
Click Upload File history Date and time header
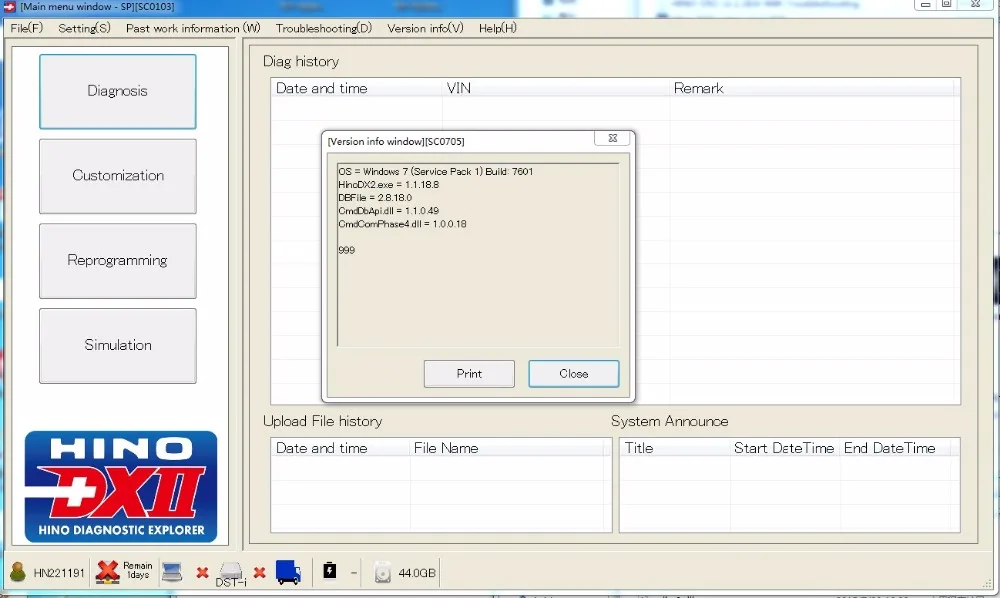coord(340,448)
